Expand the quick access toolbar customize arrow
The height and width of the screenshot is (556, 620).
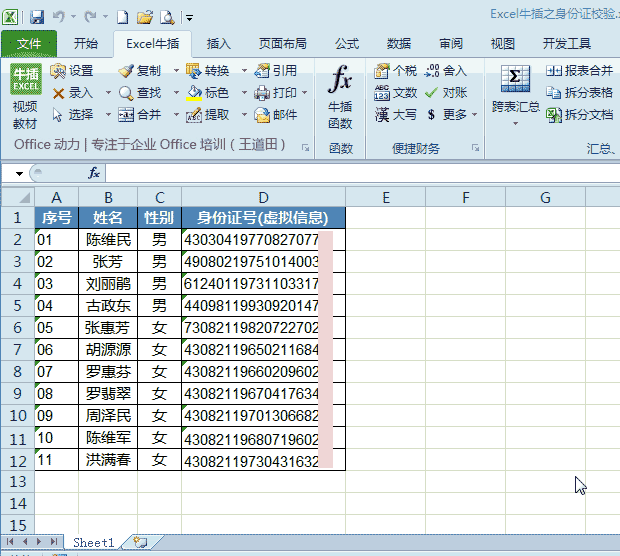tap(189, 18)
